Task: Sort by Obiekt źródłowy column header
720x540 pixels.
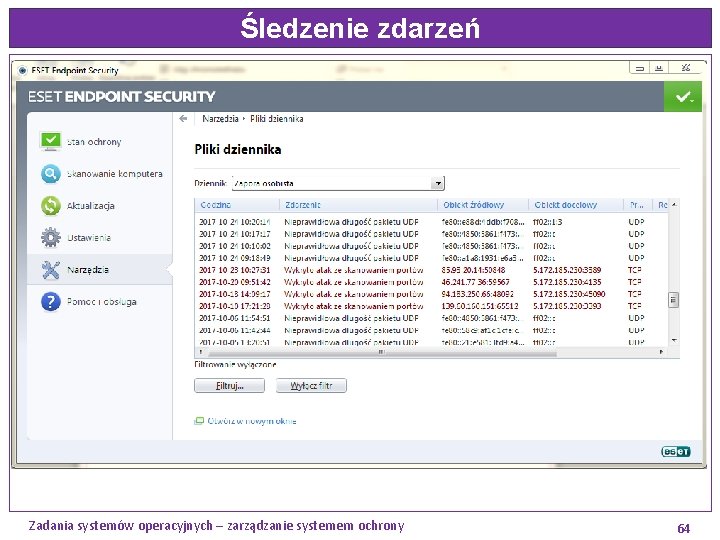Action: pos(483,205)
